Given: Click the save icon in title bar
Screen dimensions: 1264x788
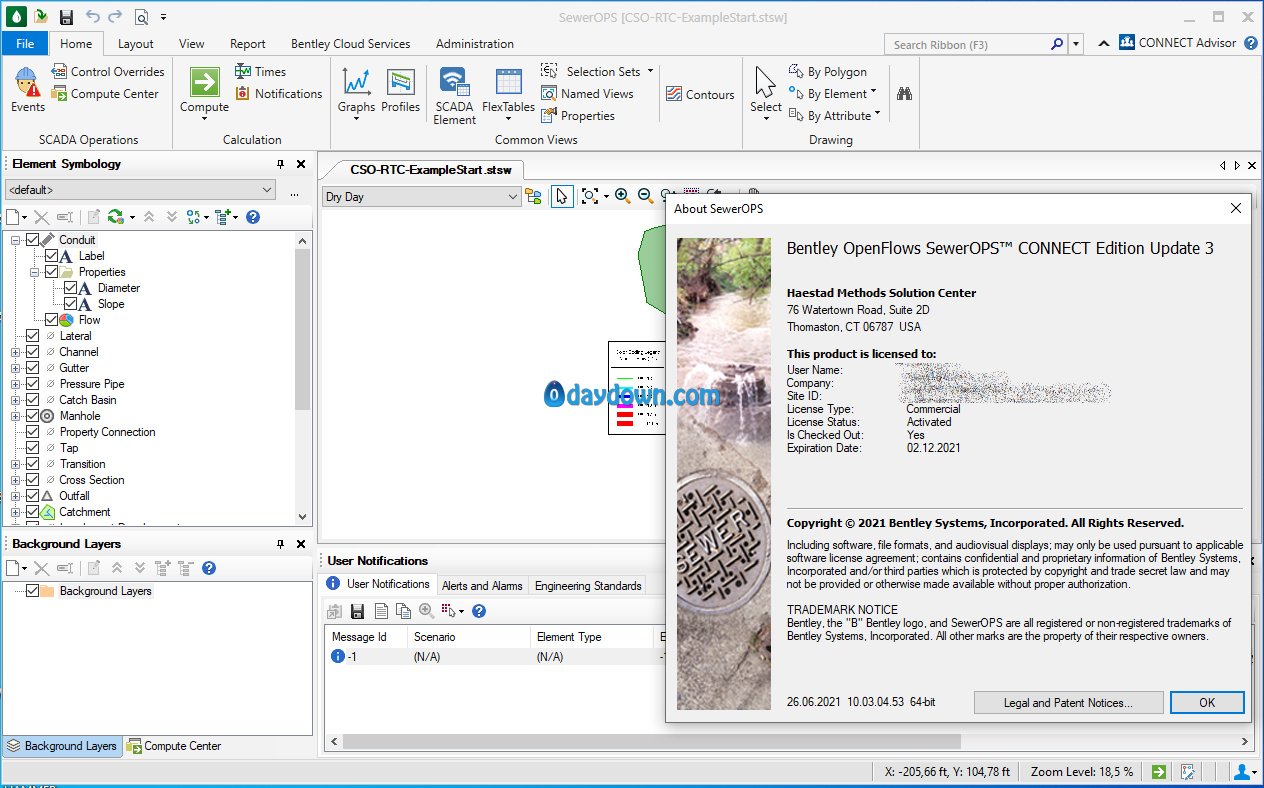Looking at the screenshot, I should (x=66, y=16).
